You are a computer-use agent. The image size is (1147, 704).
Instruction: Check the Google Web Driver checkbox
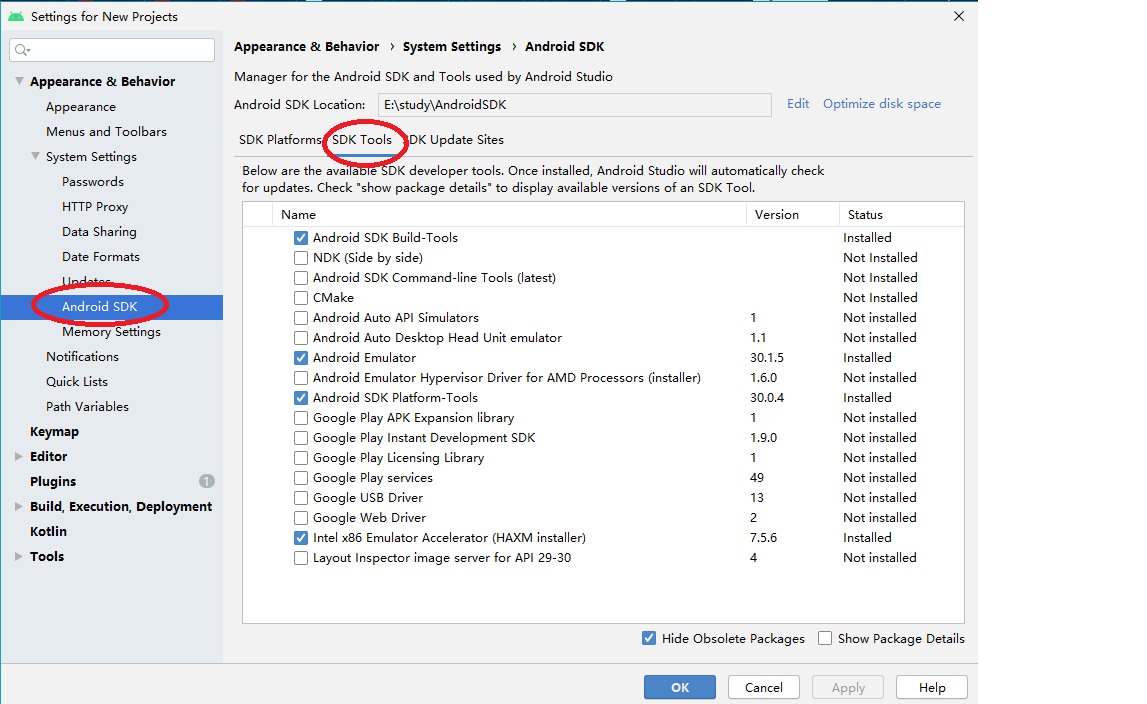tap(301, 518)
